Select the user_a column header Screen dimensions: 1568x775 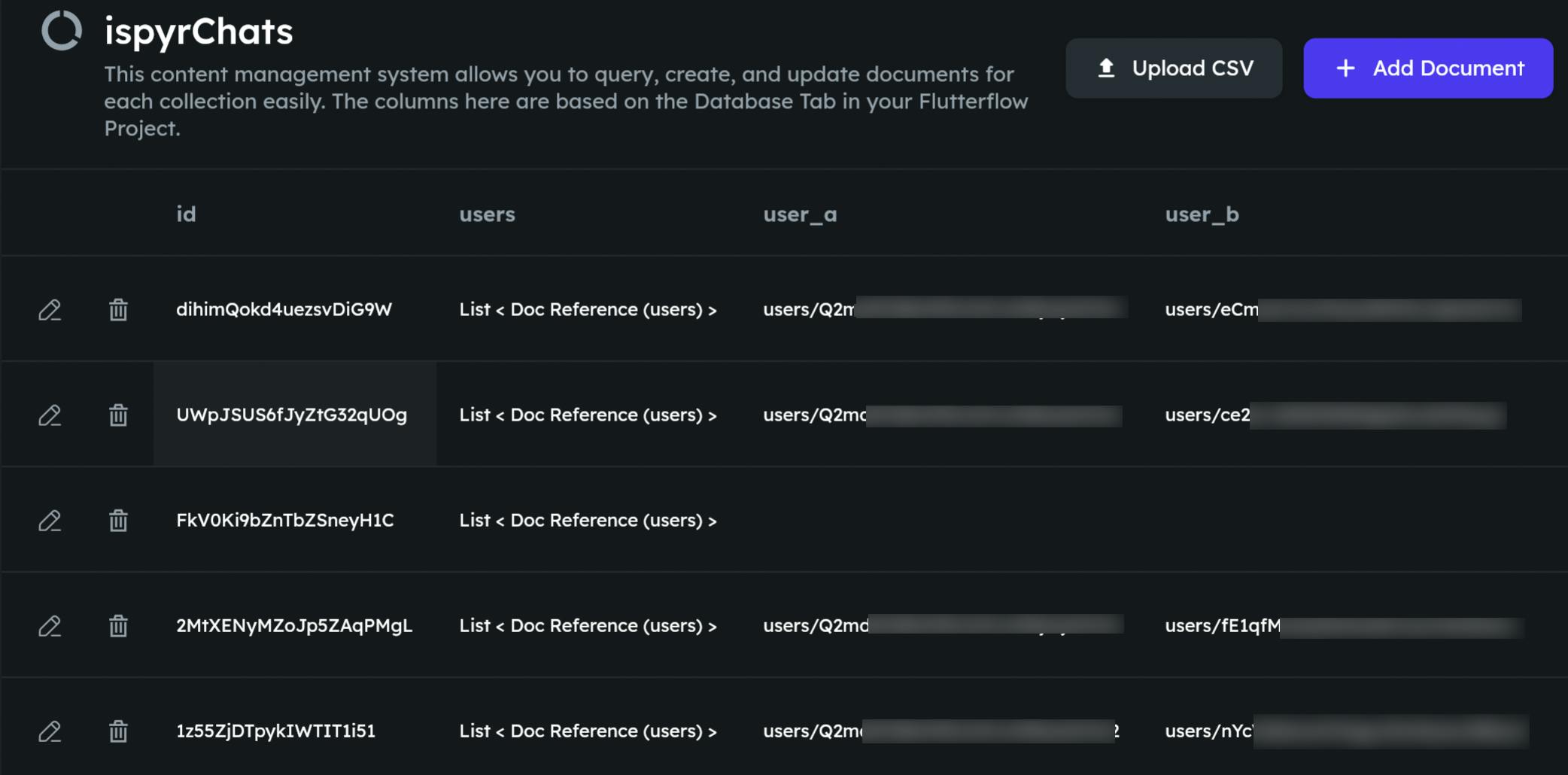(800, 214)
